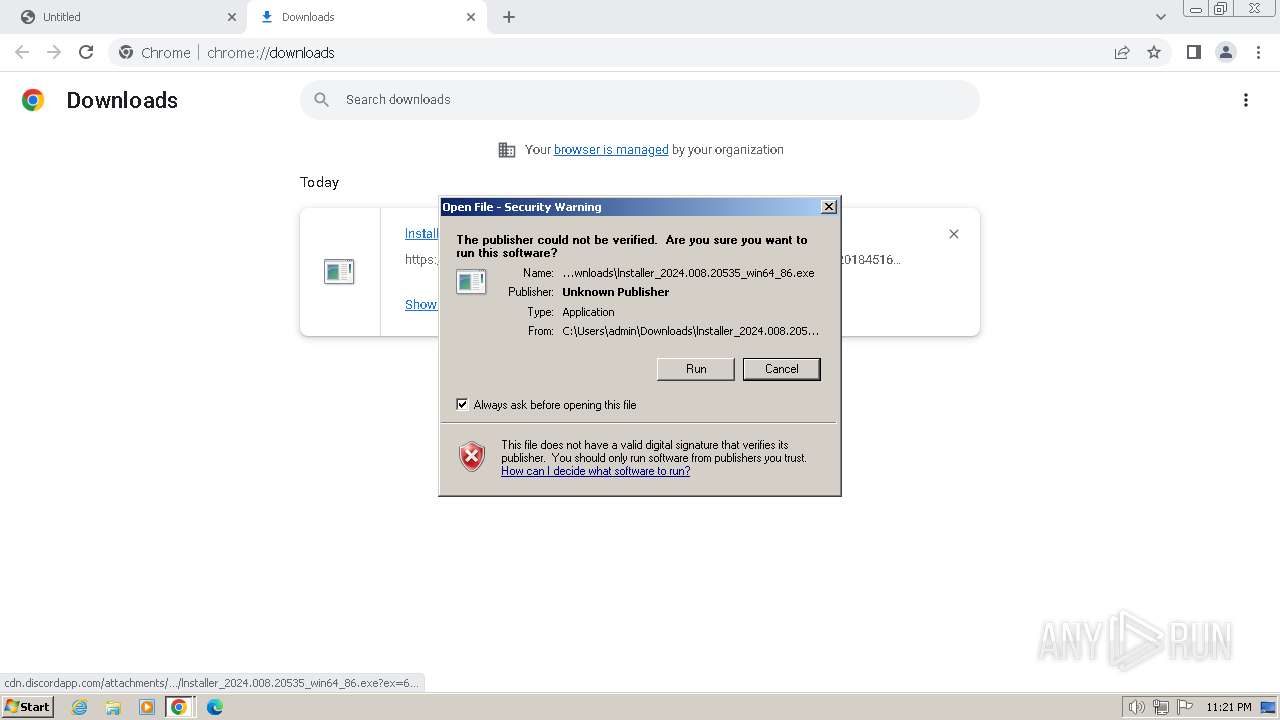This screenshot has height=720, width=1280.
Task: Uncheck Always ask before opening this file
Action: [462, 404]
